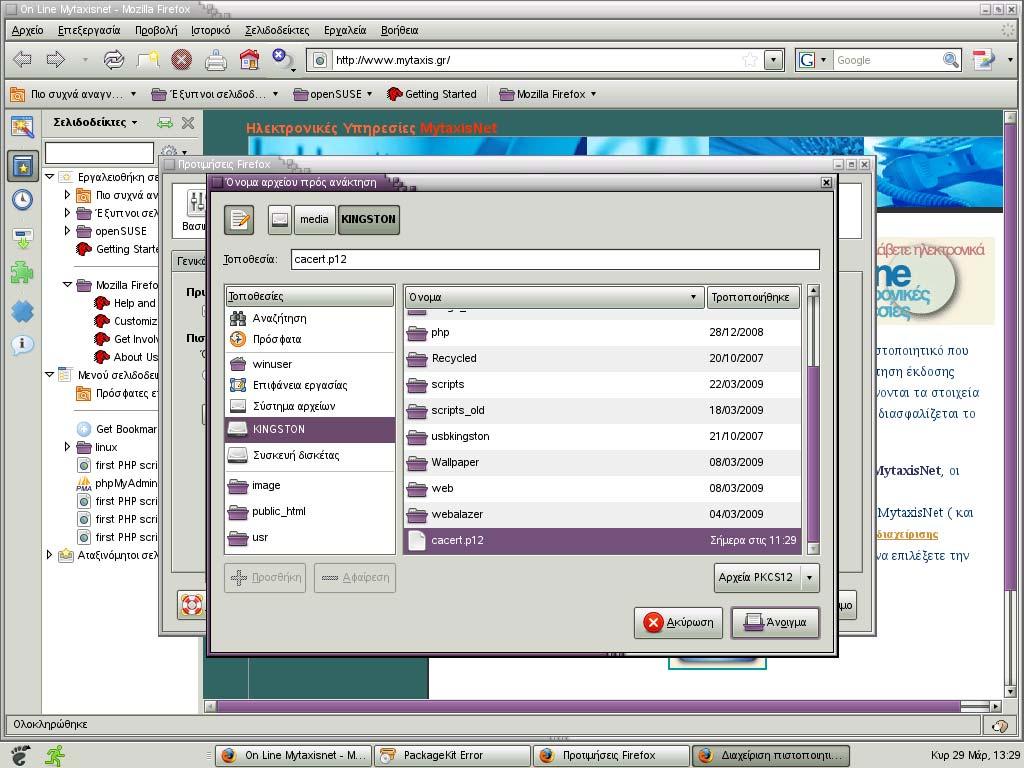This screenshot has height=768, width=1024.
Task: Expand the Mozilla Firefox toolbar bookmark folder
Action: coord(547,94)
